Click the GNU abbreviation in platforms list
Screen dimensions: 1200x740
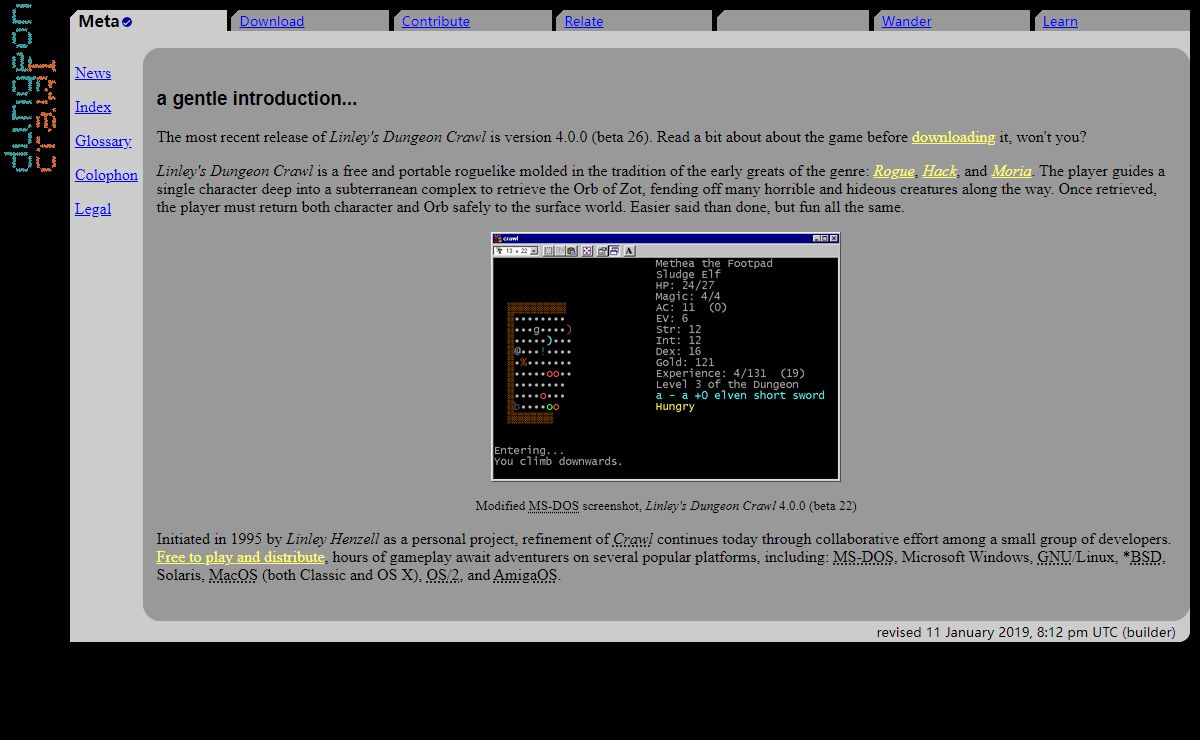pos(1054,557)
